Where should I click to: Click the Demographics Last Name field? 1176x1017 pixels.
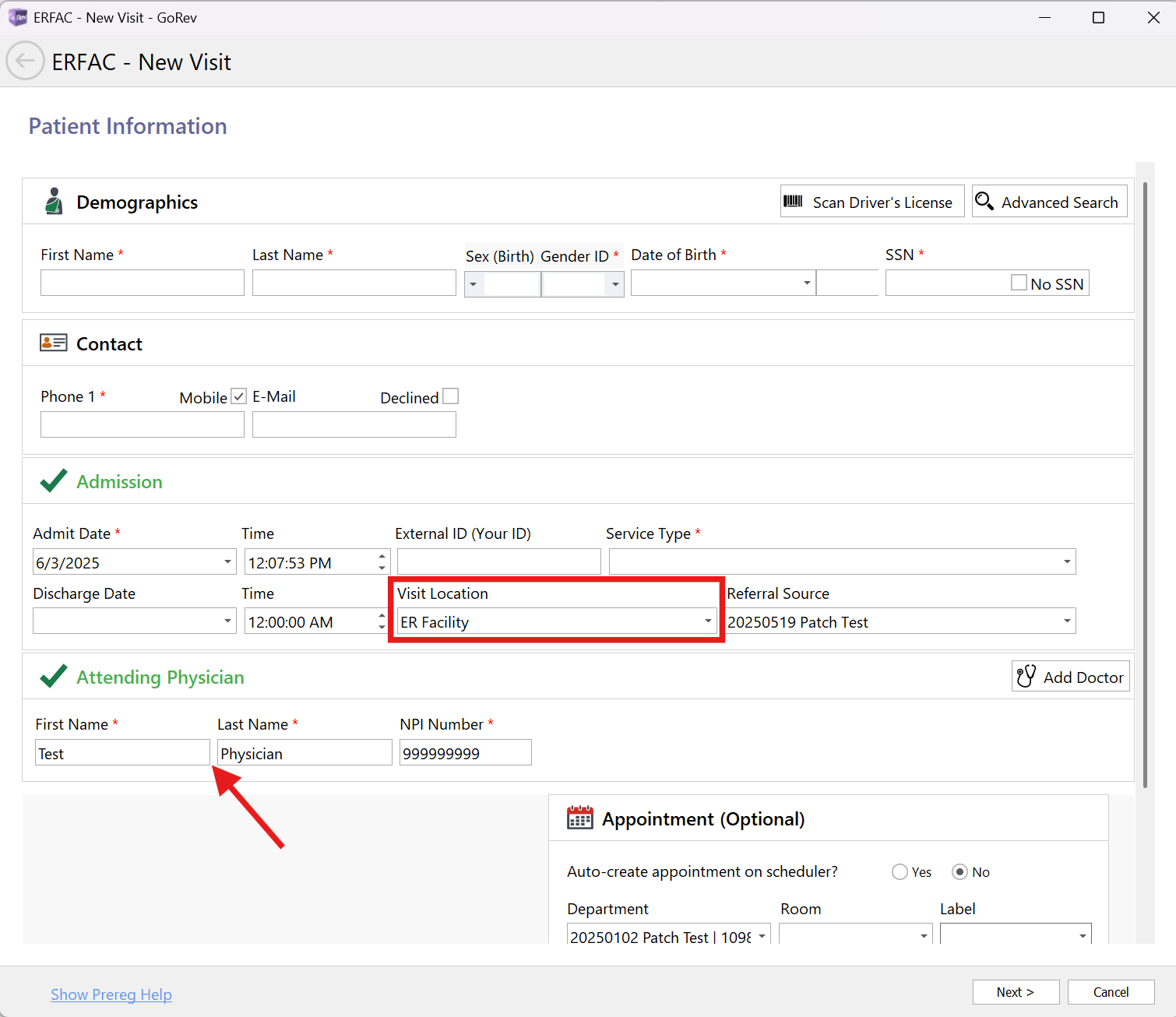(x=354, y=283)
